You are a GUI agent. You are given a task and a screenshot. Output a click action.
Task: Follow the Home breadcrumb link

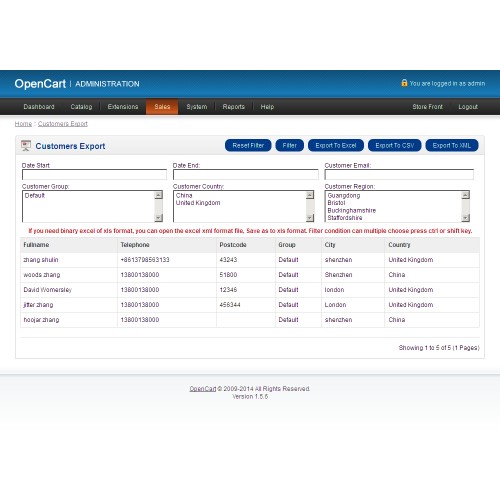[23, 124]
